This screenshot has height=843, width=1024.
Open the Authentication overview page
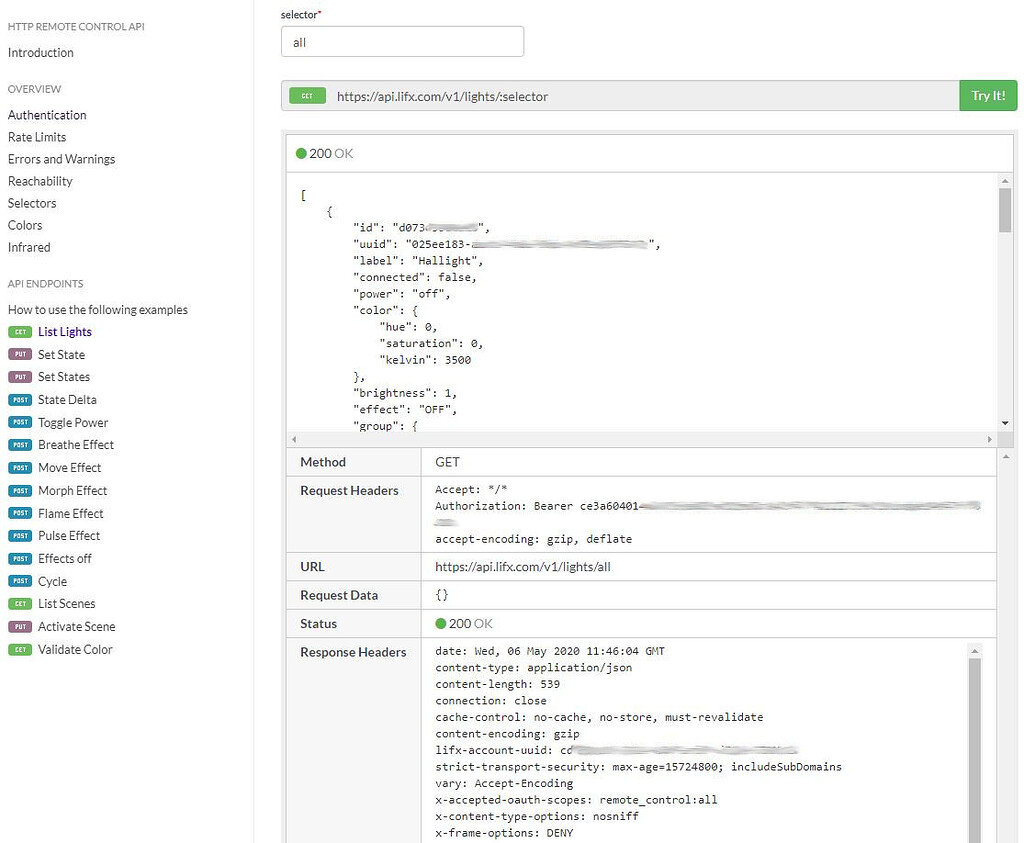point(47,115)
